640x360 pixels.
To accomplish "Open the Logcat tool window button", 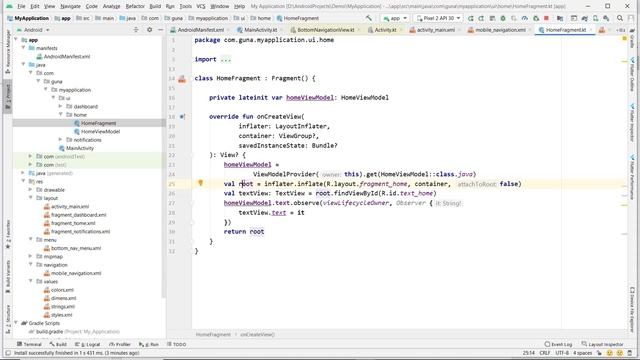I will click(x=87, y=344).
